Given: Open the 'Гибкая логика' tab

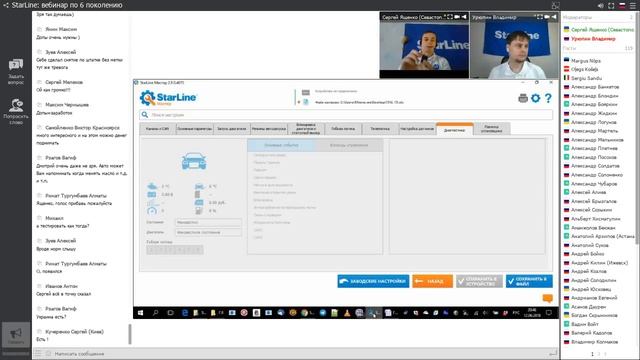Looking at the screenshot, I should [343, 129].
